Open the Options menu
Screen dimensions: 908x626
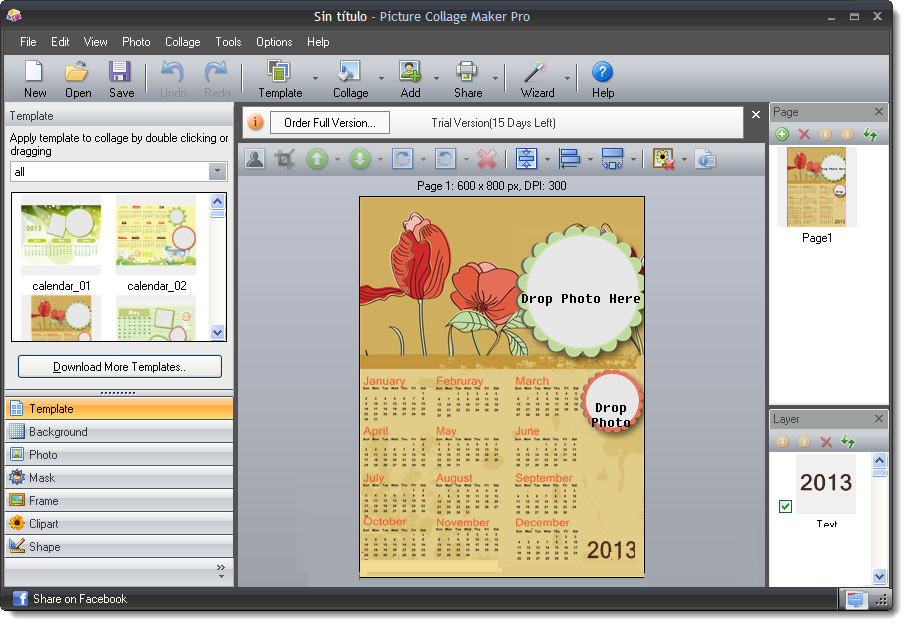(274, 42)
